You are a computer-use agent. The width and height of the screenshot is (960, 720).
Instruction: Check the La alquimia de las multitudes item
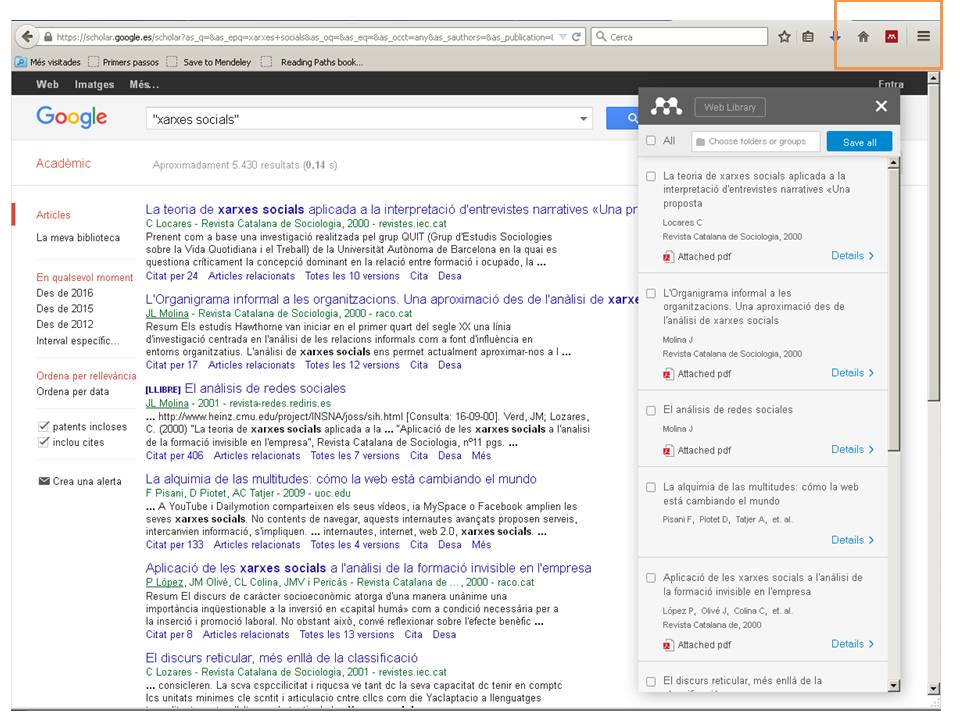(651, 487)
